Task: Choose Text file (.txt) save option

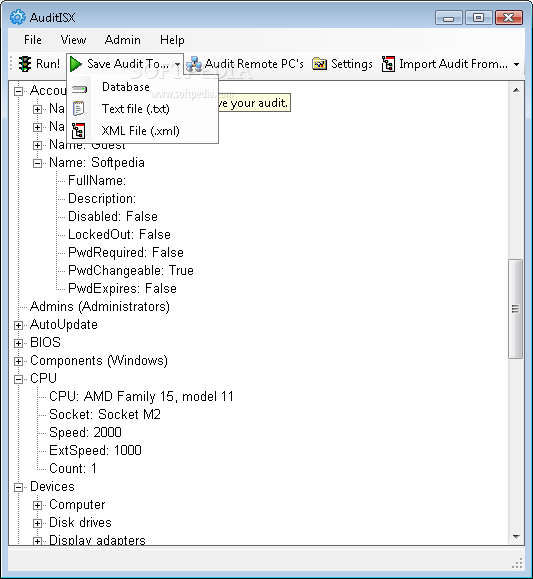Action: point(136,109)
